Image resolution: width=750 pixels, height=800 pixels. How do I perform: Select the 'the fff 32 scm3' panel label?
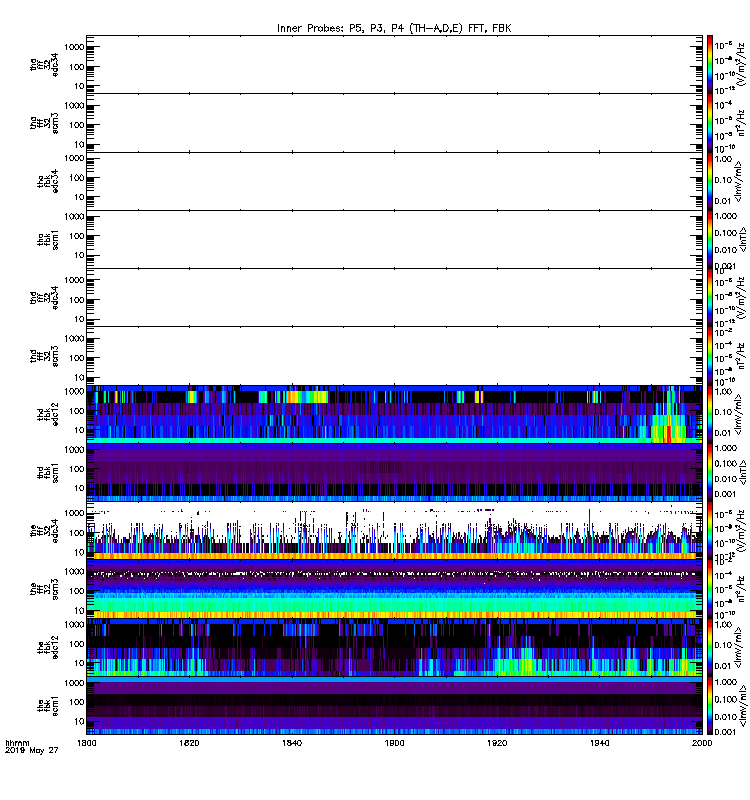44,589
